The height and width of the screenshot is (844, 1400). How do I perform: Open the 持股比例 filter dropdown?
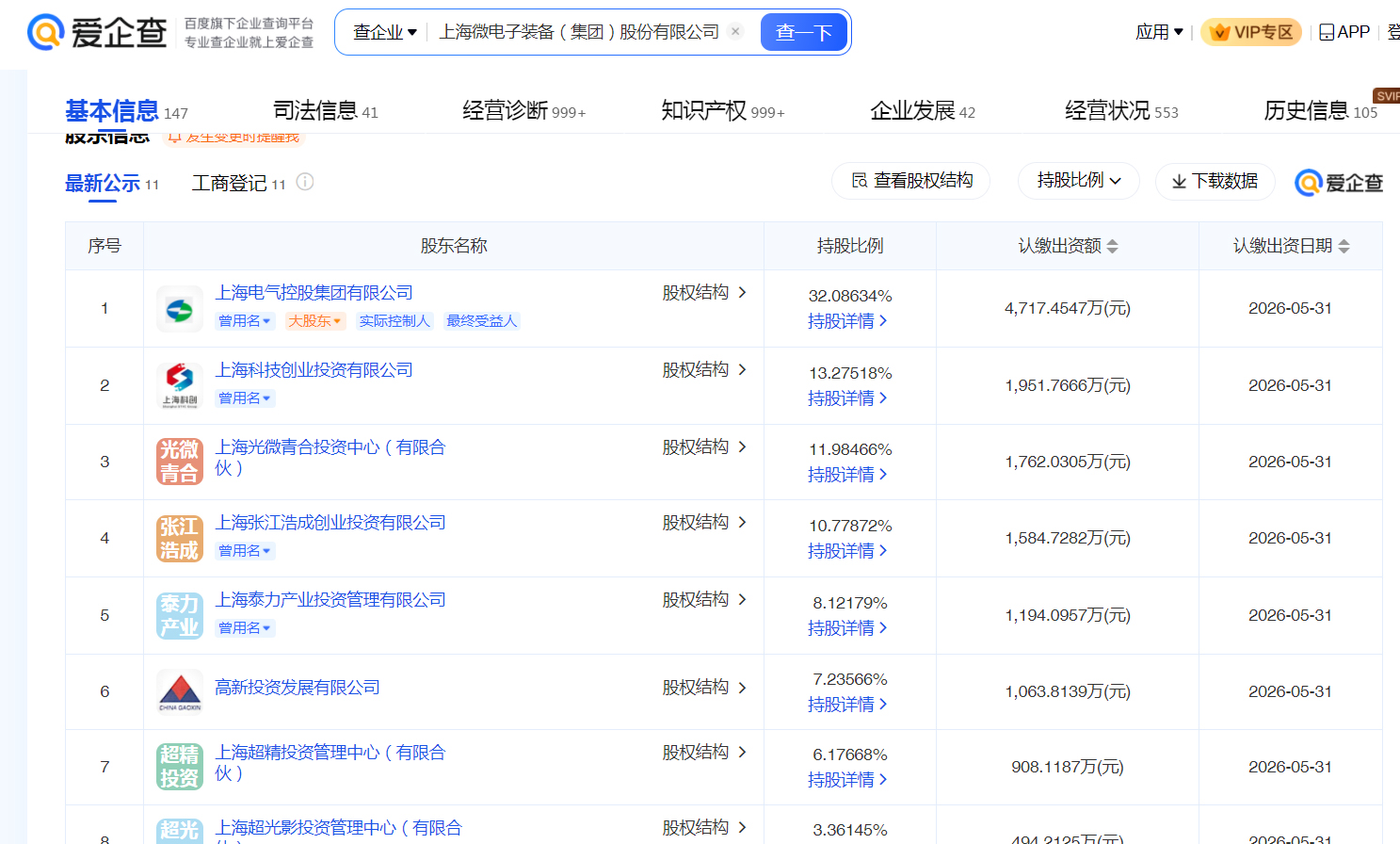[x=1079, y=181]
